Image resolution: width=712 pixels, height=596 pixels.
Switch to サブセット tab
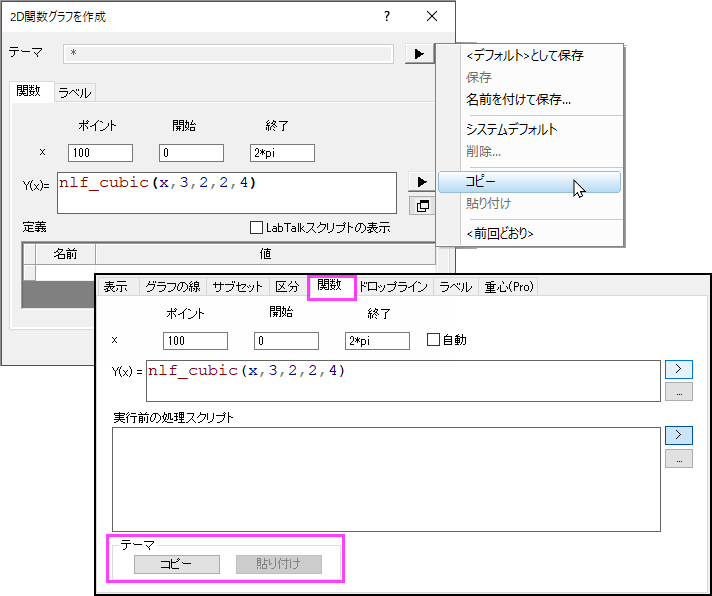coord(237,287)
